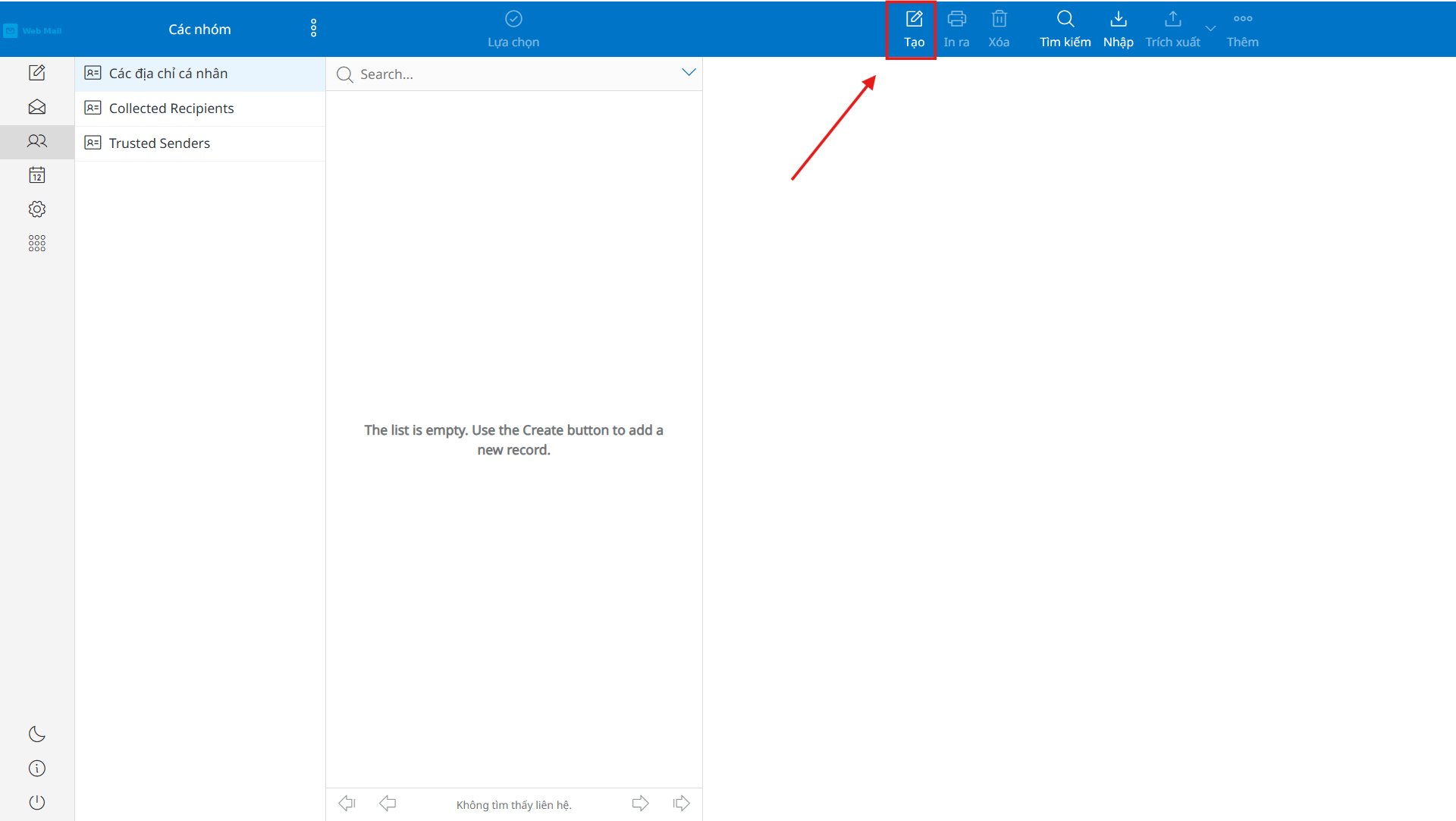Click the Các nhóm header title
The width and height of the screenshot is (1456, 821).
click(x=199, y=30)
